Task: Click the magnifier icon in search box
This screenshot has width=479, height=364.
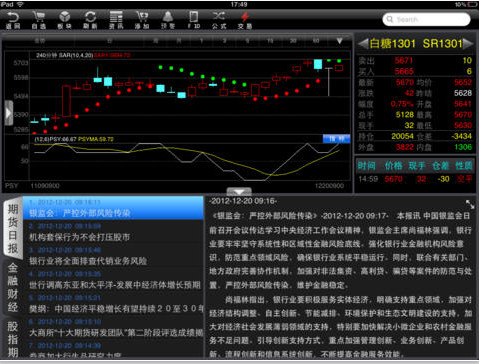Action: [x=389, y=19]
